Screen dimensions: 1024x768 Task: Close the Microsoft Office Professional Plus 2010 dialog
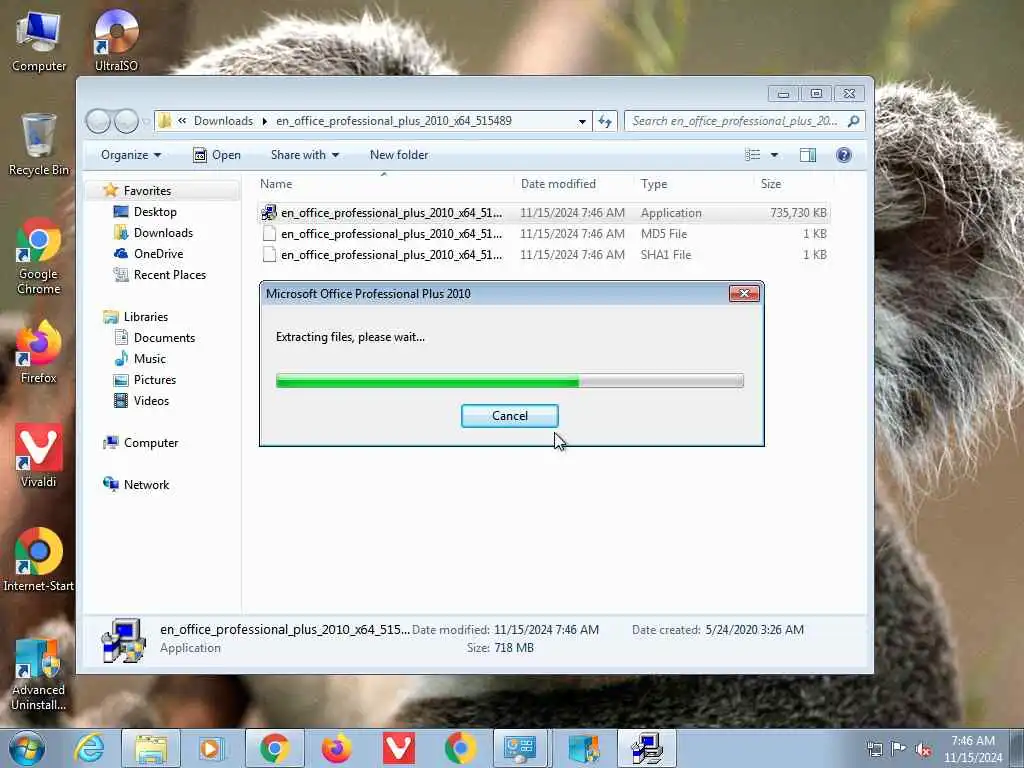coord(744,294)
